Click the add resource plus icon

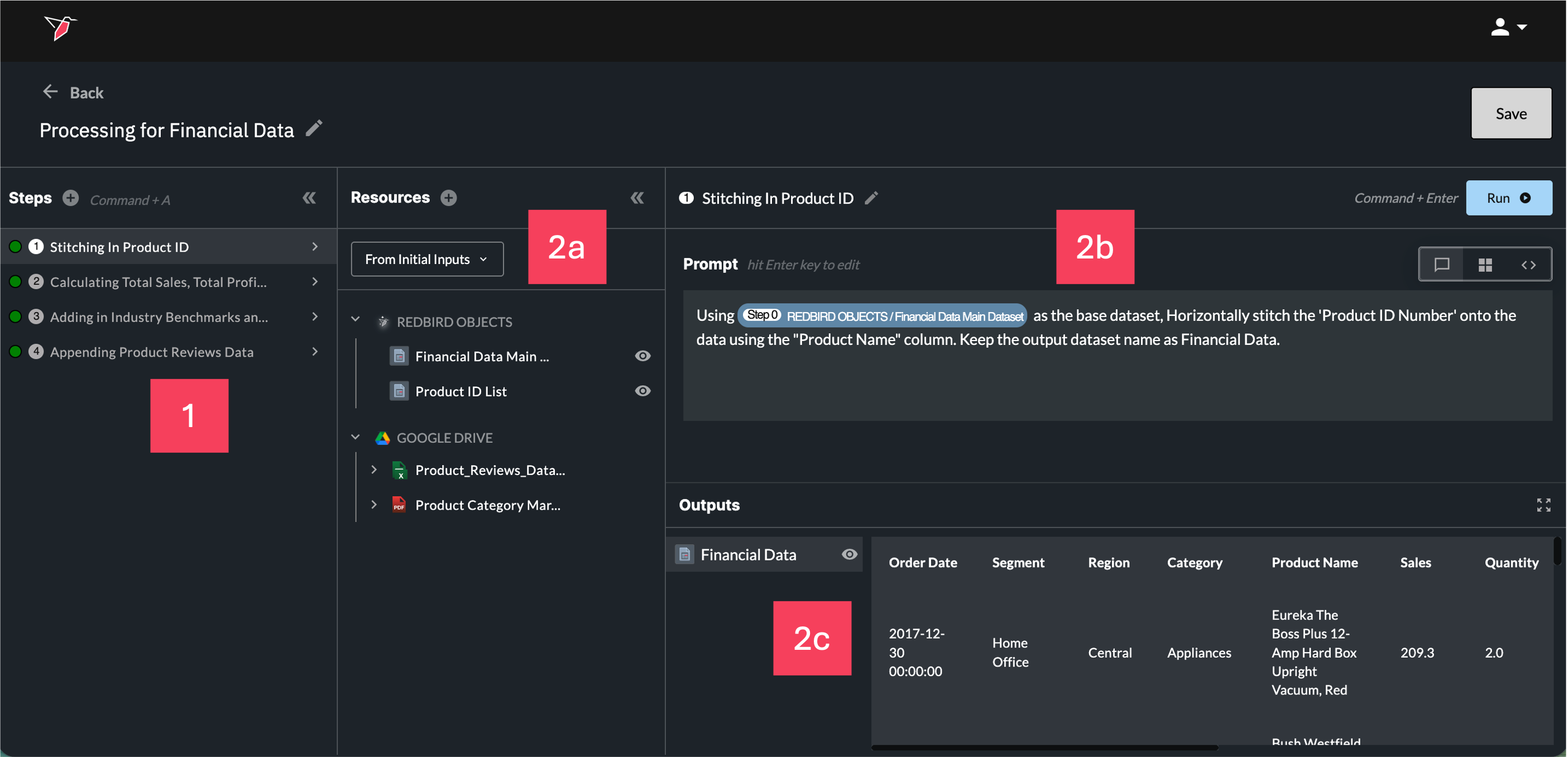tap(449, 198)
